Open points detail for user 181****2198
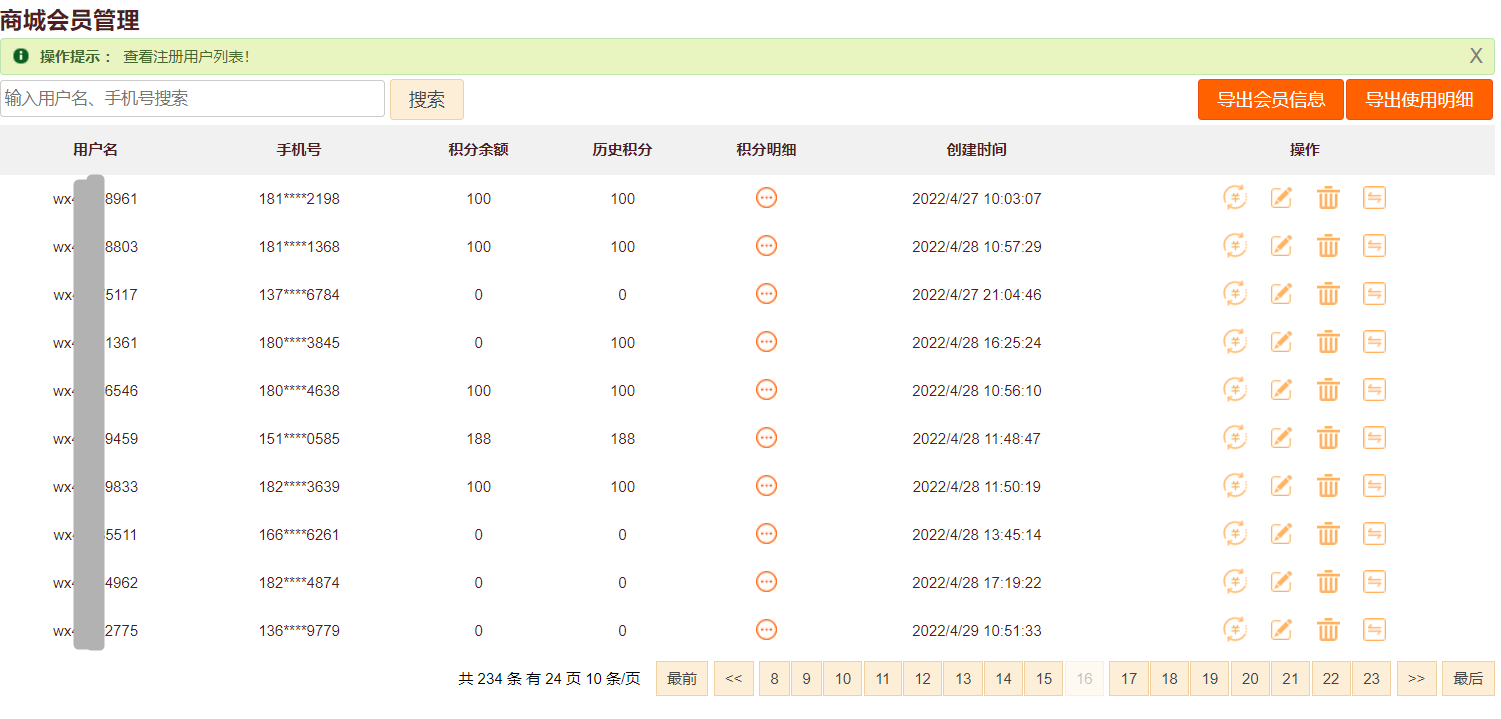The width and height of the screenshot is (1501, 719). [766, 197]
